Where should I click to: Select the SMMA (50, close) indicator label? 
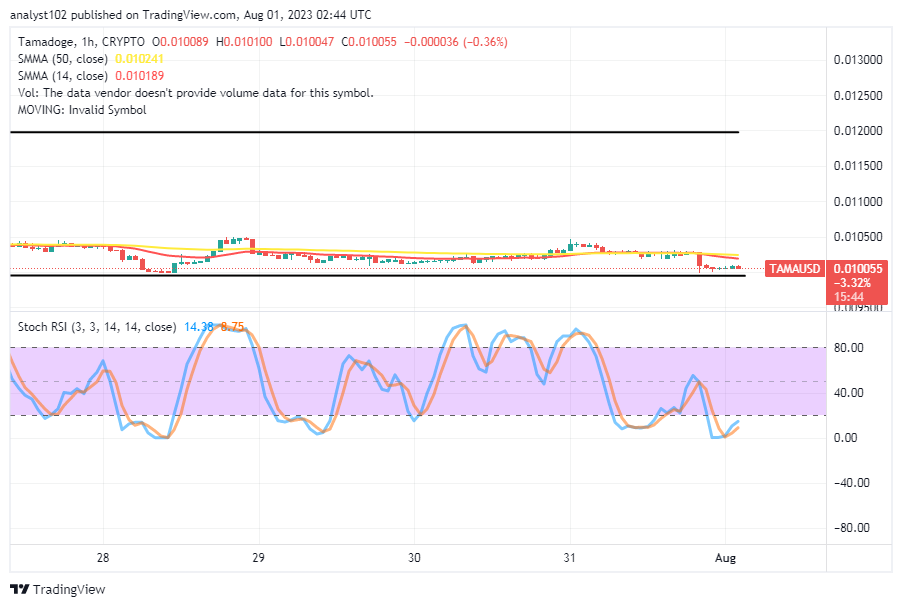[63, 59]
